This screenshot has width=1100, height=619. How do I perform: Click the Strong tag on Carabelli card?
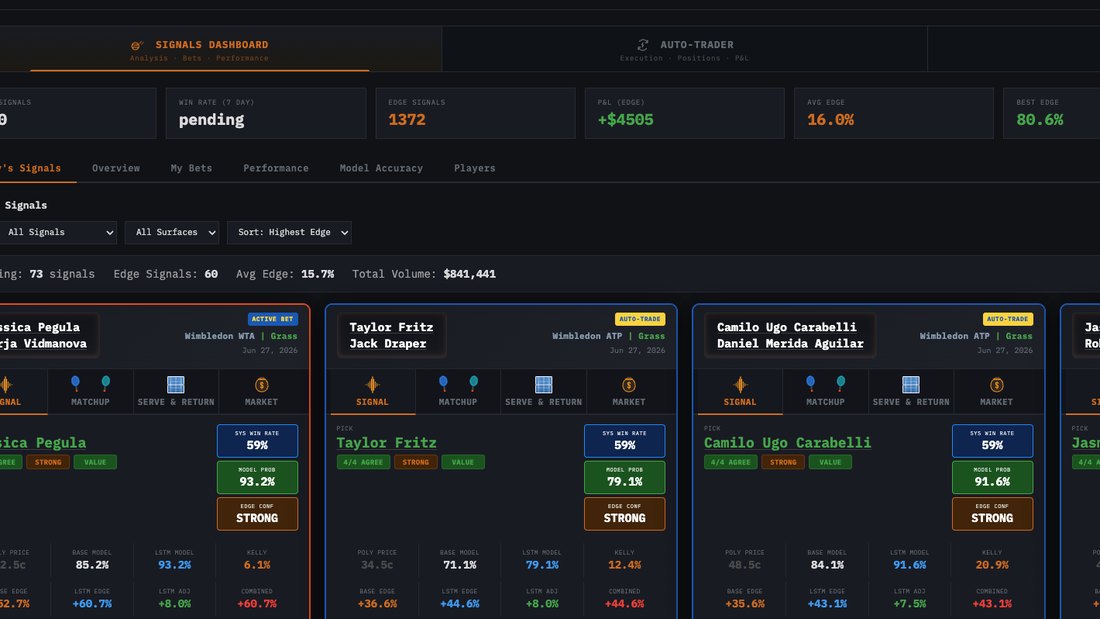[783, 462]
